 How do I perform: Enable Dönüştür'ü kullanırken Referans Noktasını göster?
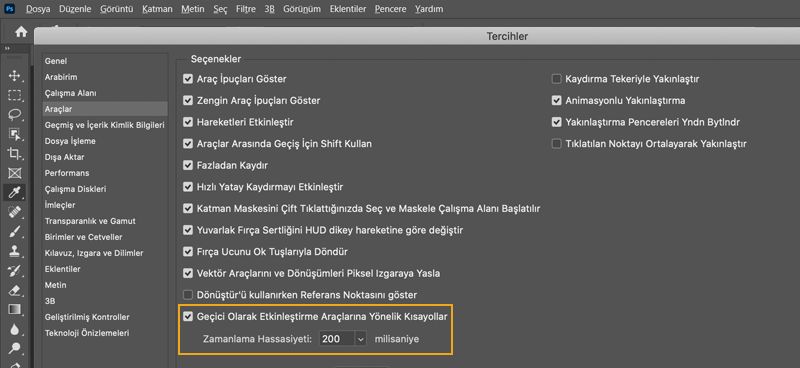point(188,295)
